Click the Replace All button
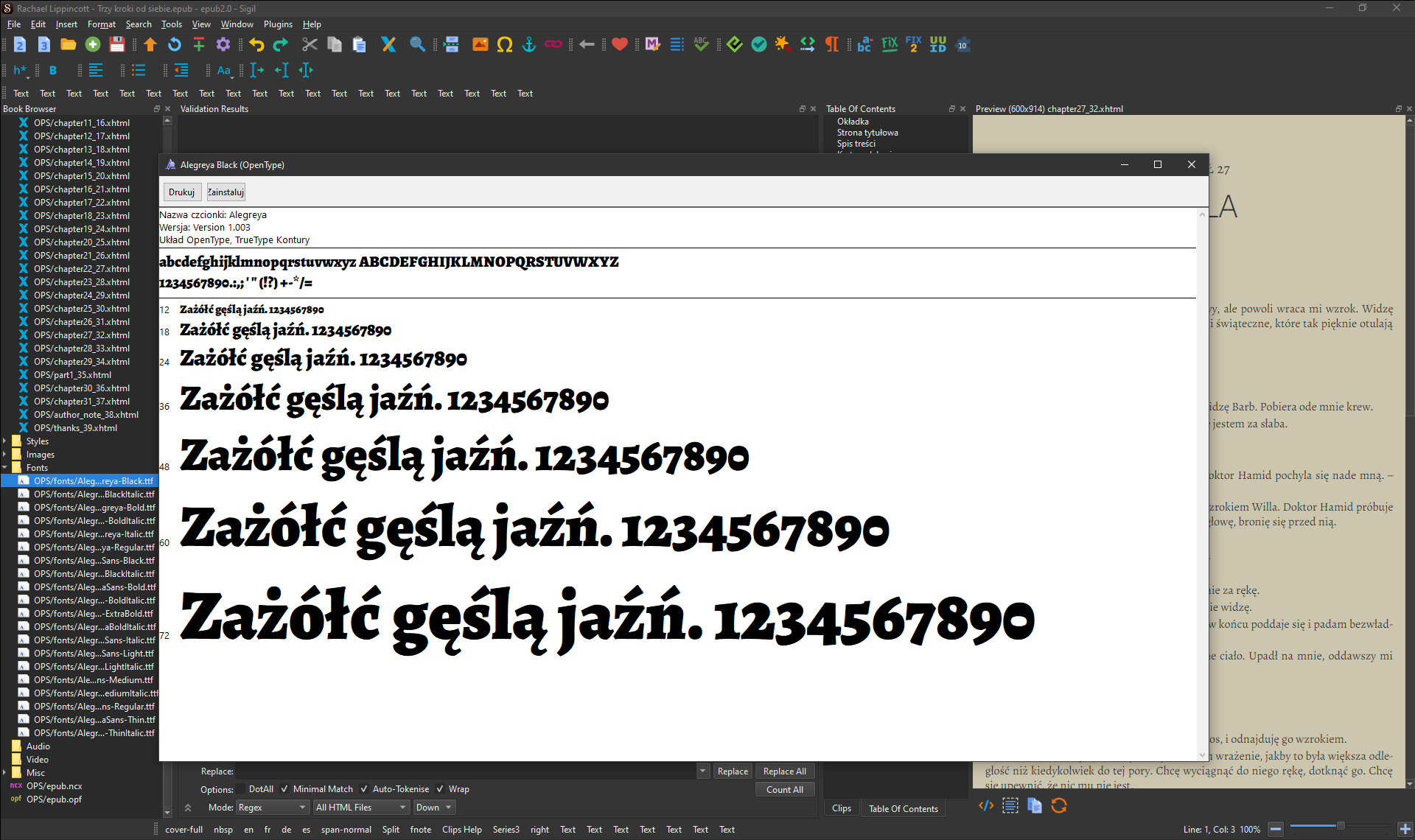 [784, 771]
